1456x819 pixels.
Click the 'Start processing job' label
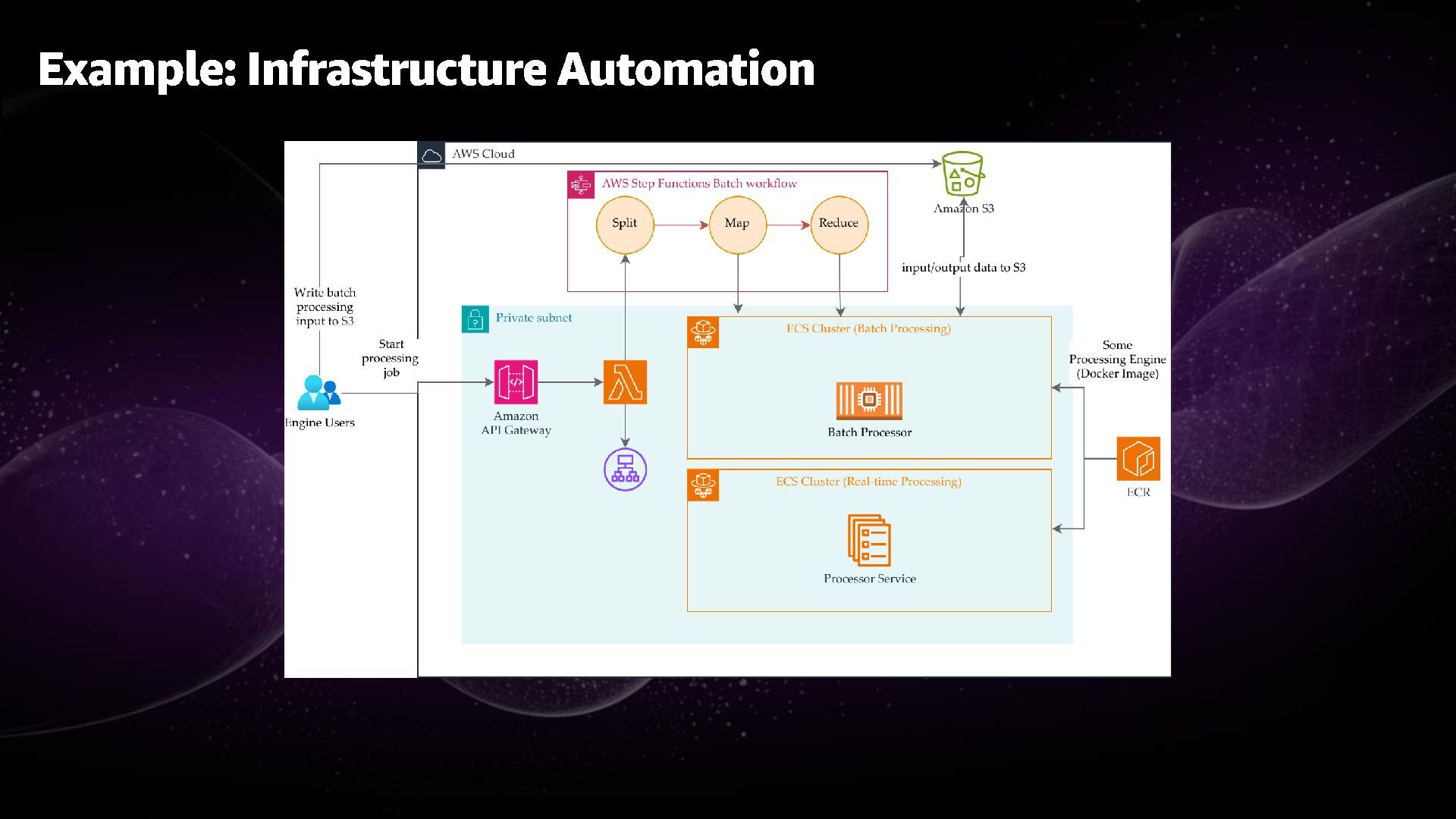(x=391, y=358)
